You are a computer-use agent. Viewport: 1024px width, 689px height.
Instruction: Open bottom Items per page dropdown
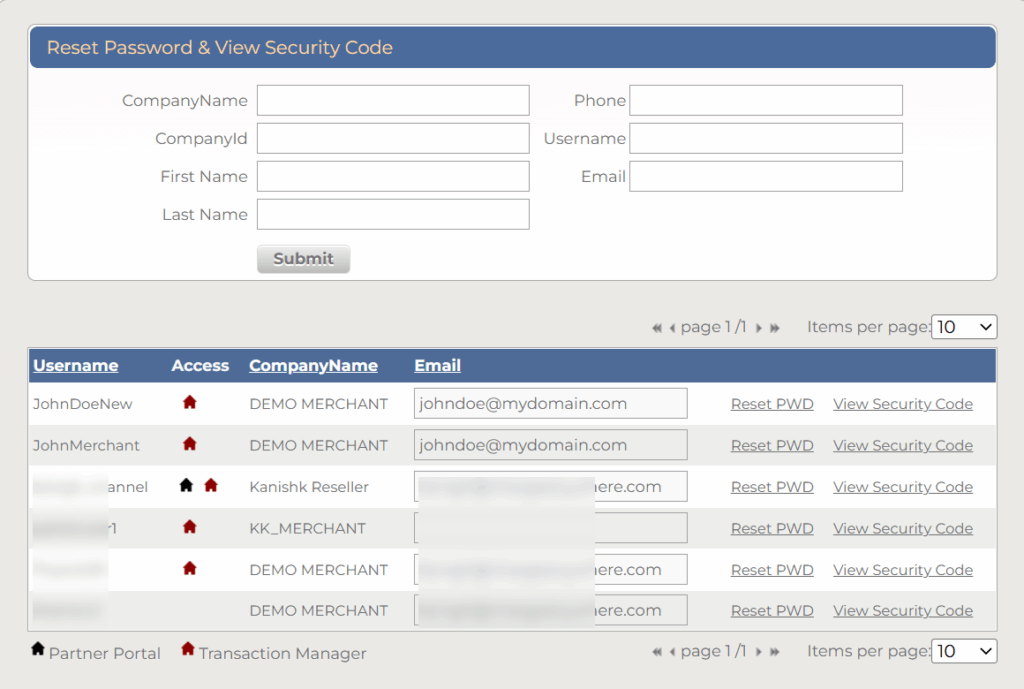[964, 651]
